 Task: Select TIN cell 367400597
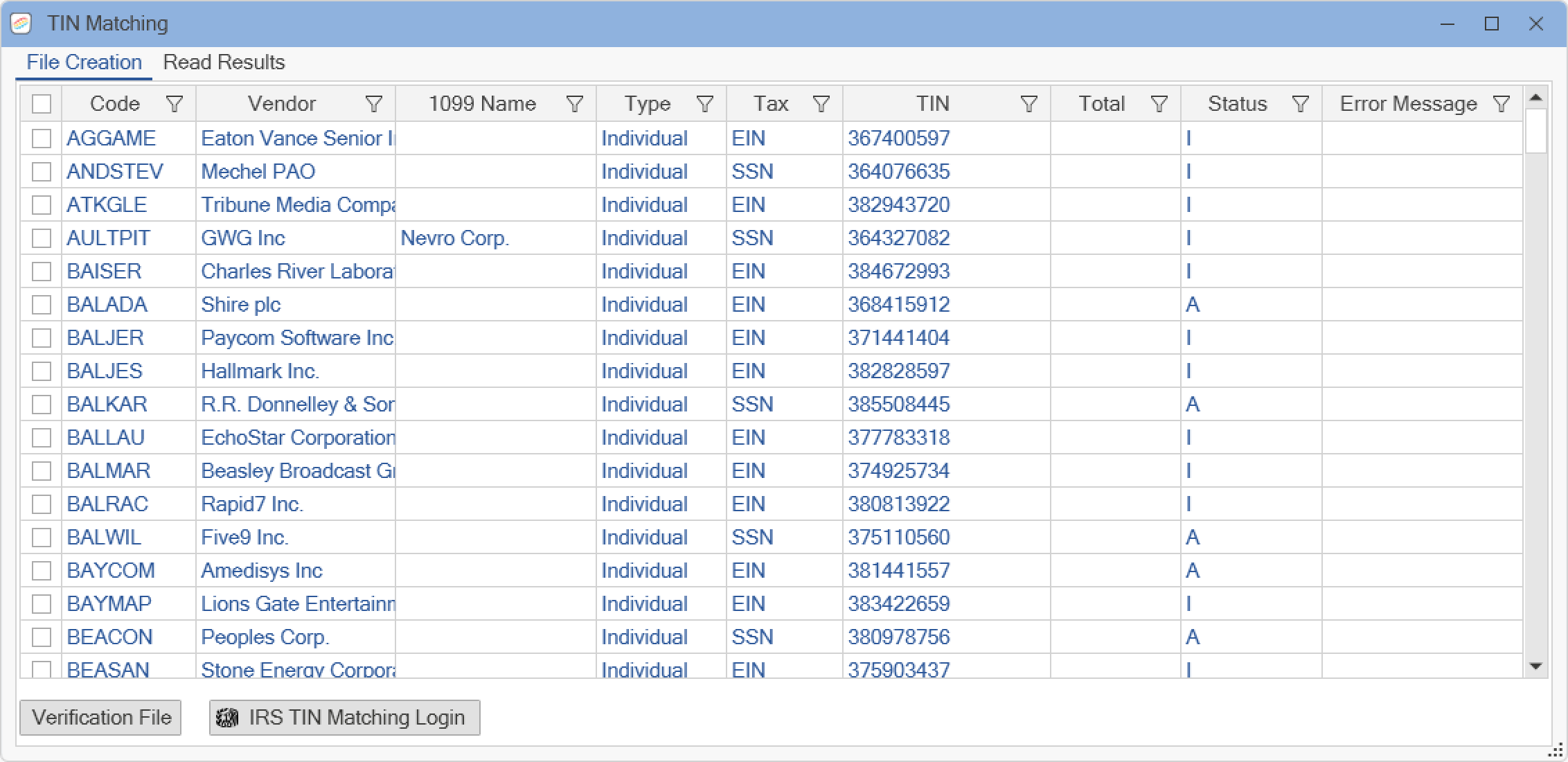947,139
